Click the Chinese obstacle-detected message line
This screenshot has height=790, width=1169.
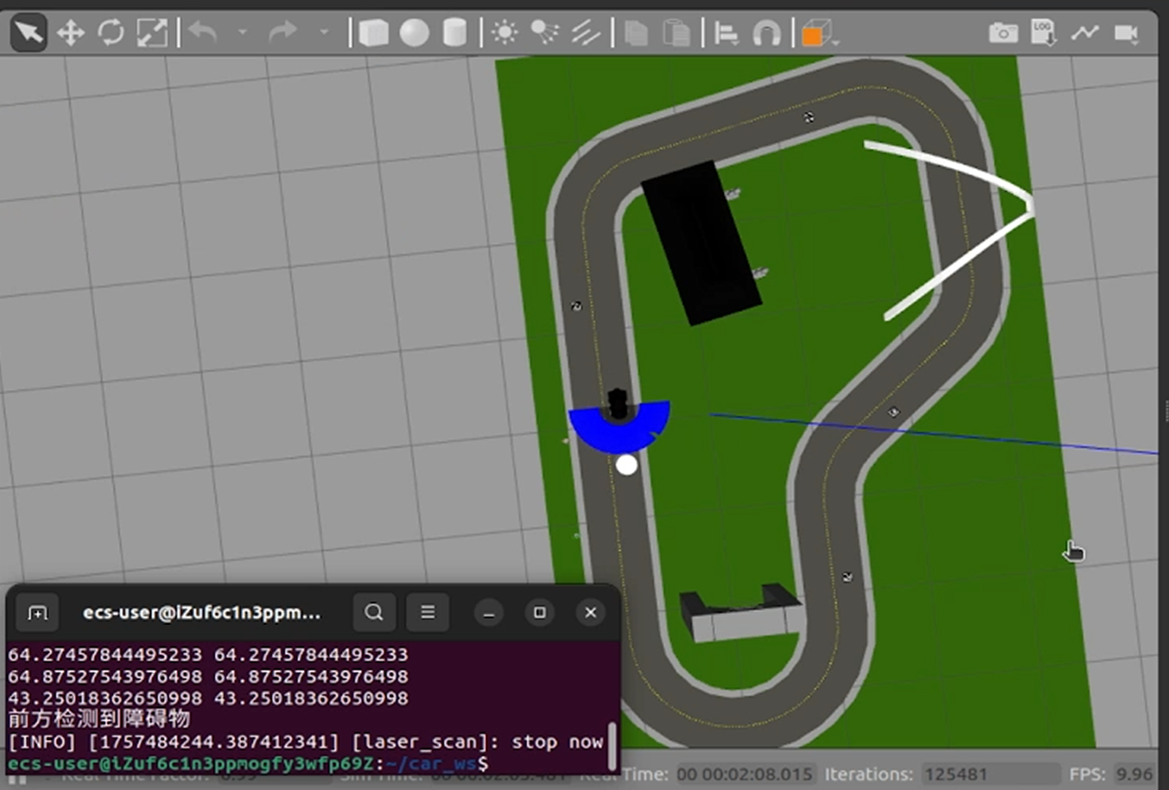(x=98, y=719)
